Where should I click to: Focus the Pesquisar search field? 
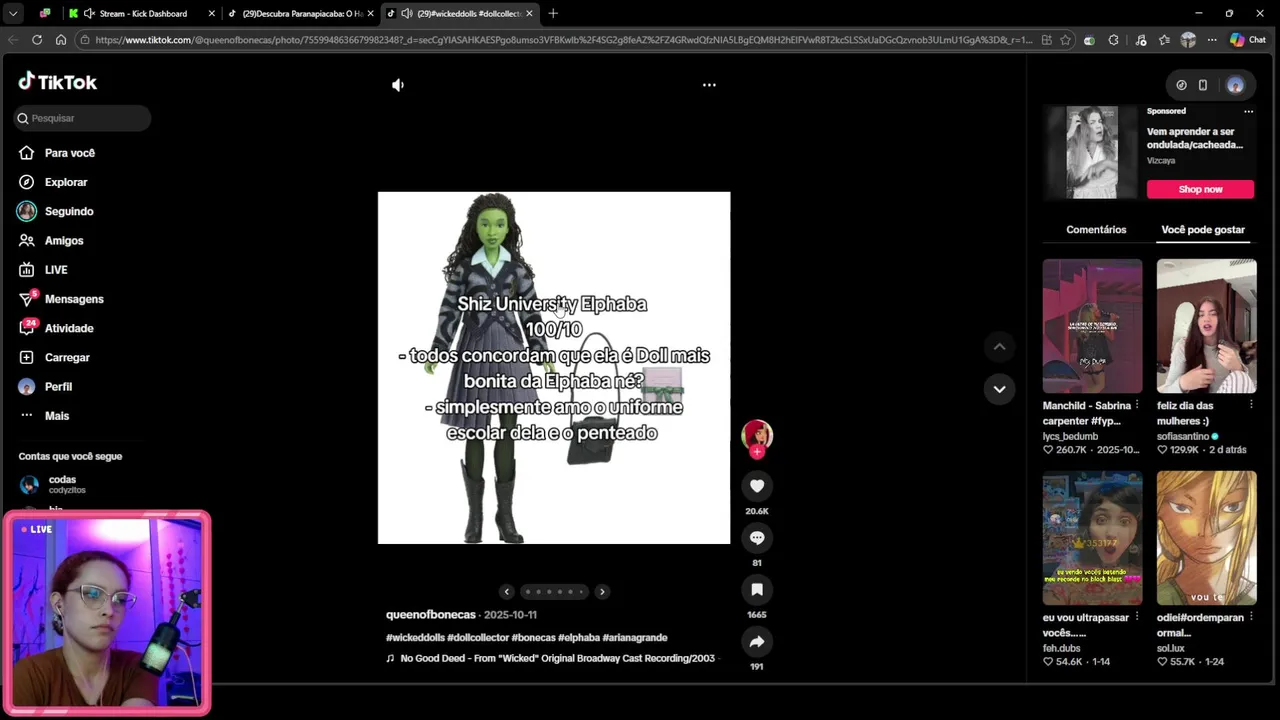83,118
